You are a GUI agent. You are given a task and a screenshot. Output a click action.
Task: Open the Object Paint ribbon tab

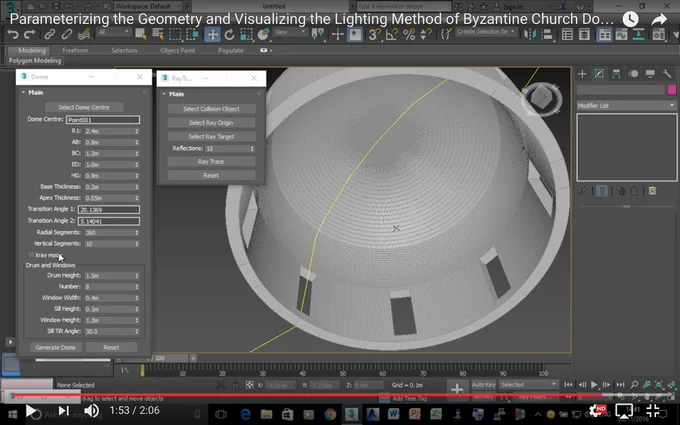click(177, 50)
